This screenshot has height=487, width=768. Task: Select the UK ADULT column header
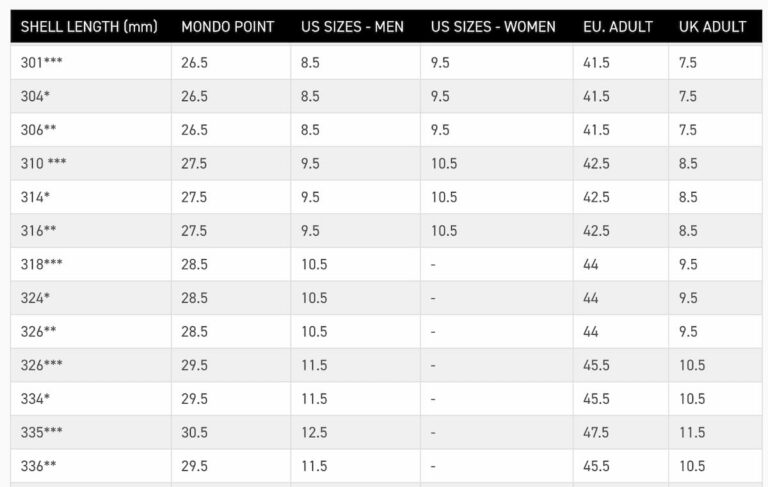[712, 27]
